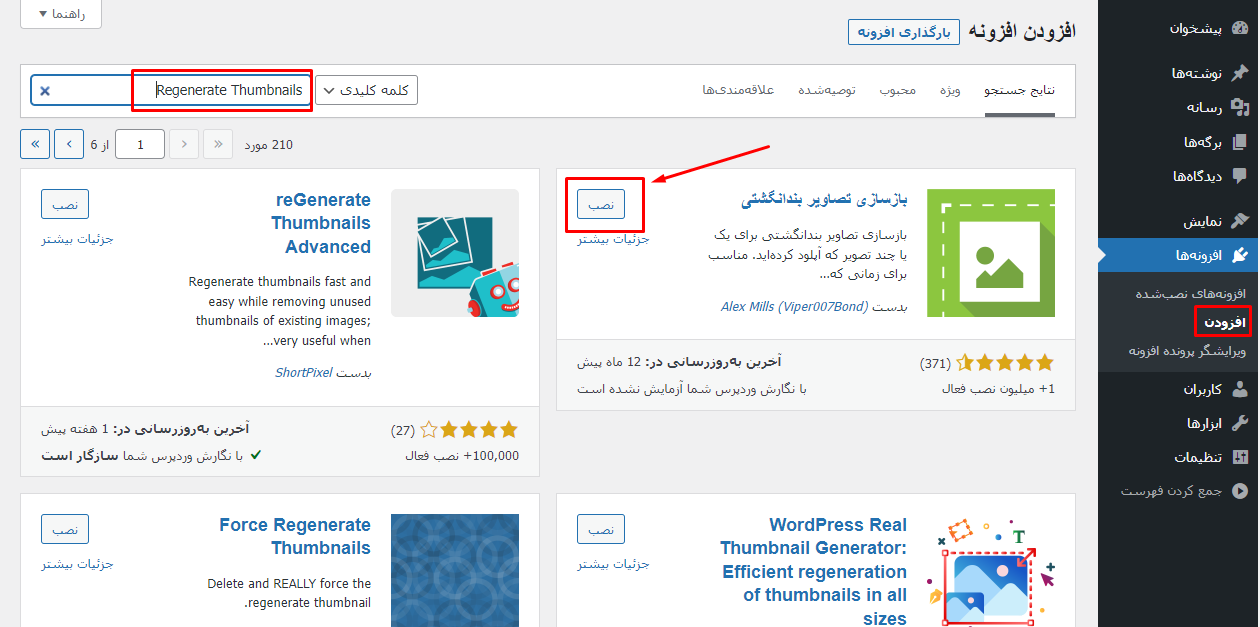
Task: Clear the search field with the X
Action: tap(45, 91)
